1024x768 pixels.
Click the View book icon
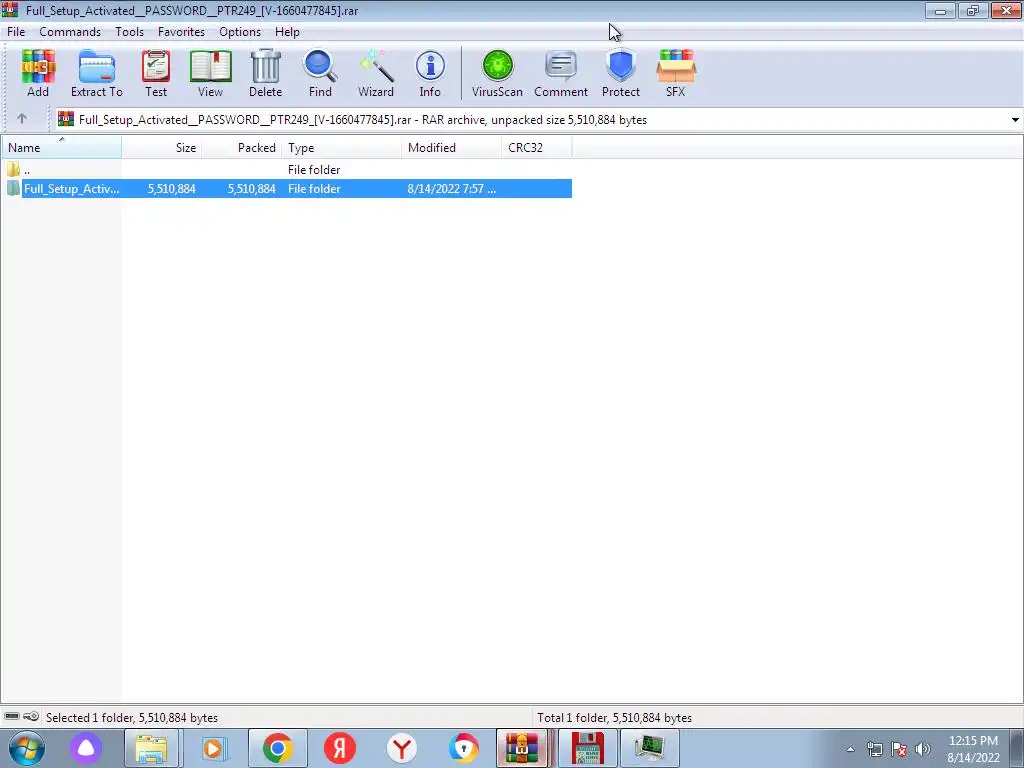[210, 73]
